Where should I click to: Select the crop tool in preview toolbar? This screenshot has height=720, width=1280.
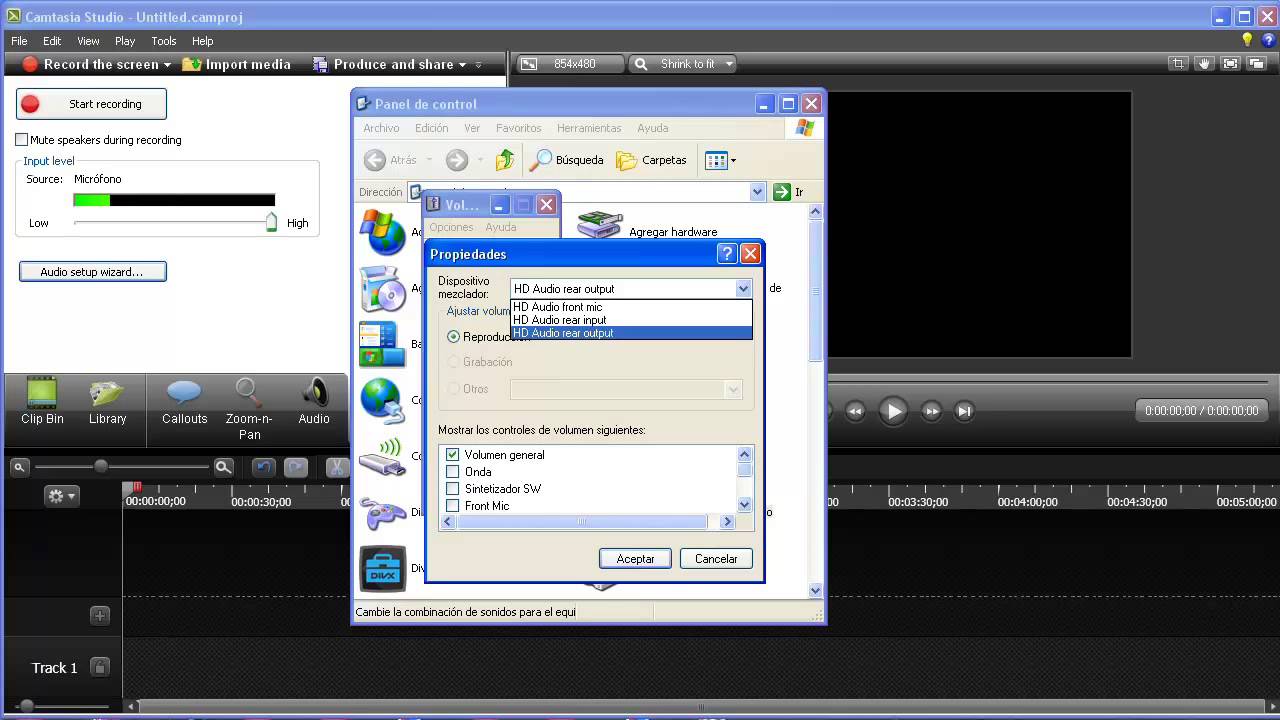(x=1179, y=64)
